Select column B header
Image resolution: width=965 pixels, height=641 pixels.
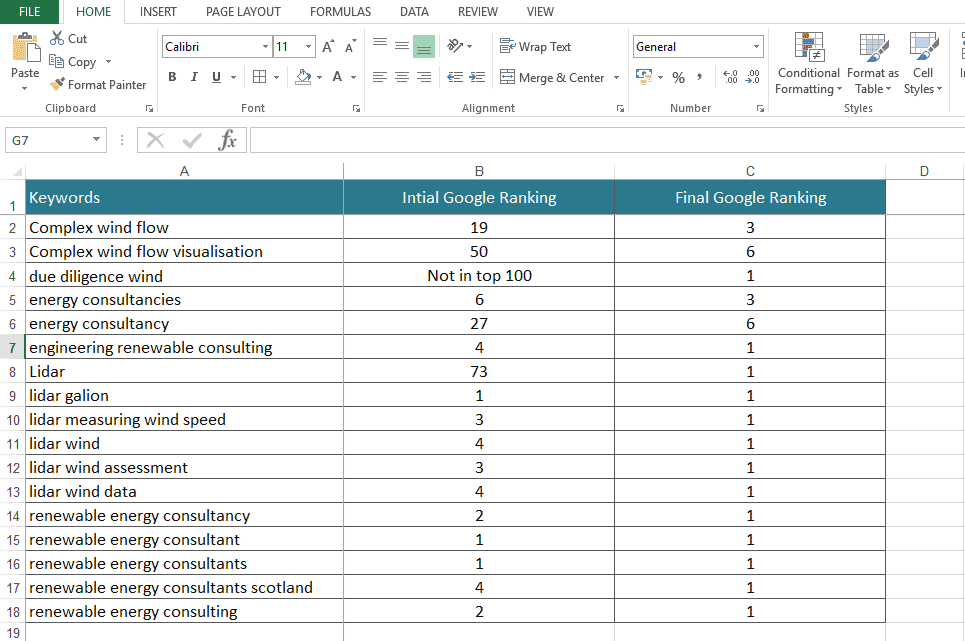[479, 171]
